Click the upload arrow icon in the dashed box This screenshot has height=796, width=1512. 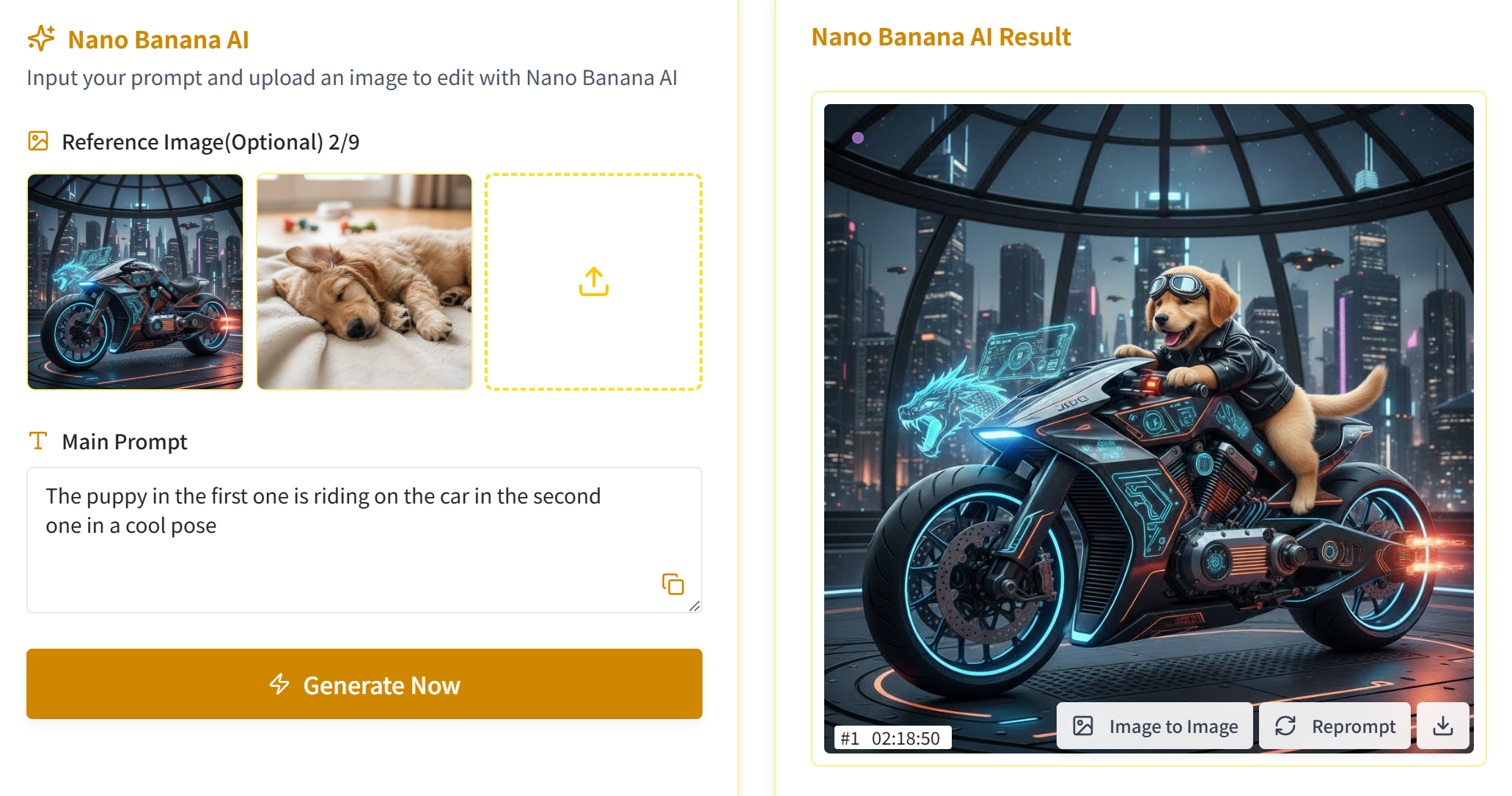point(593,281)
